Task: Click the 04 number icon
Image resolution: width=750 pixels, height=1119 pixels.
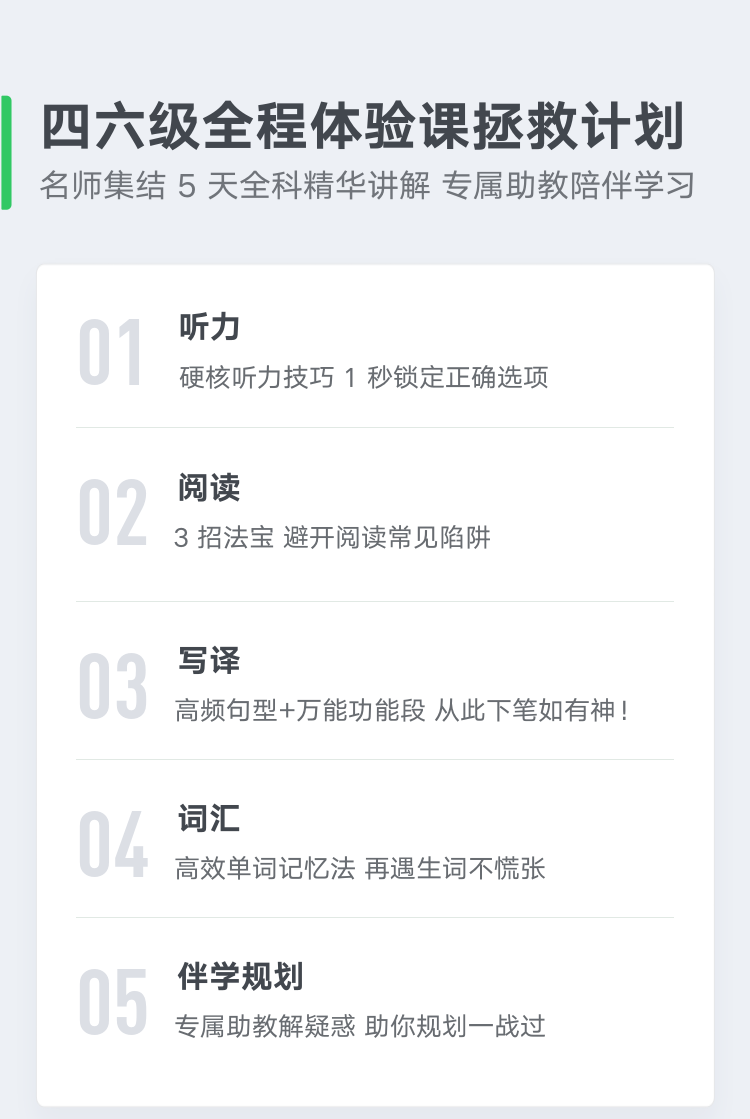Action: pos(113,844)
